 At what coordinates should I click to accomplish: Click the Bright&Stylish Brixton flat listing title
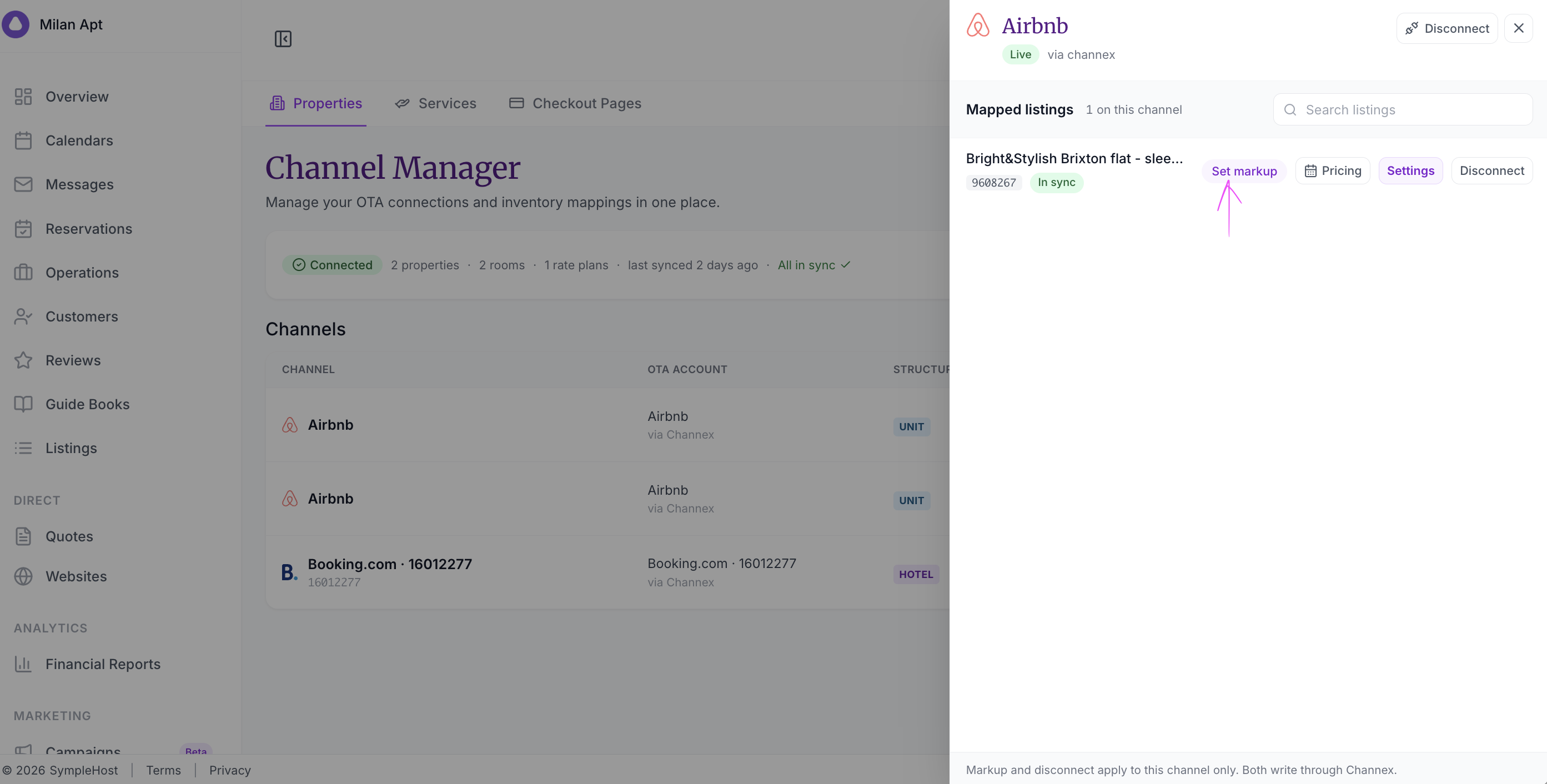(1074, 158)
